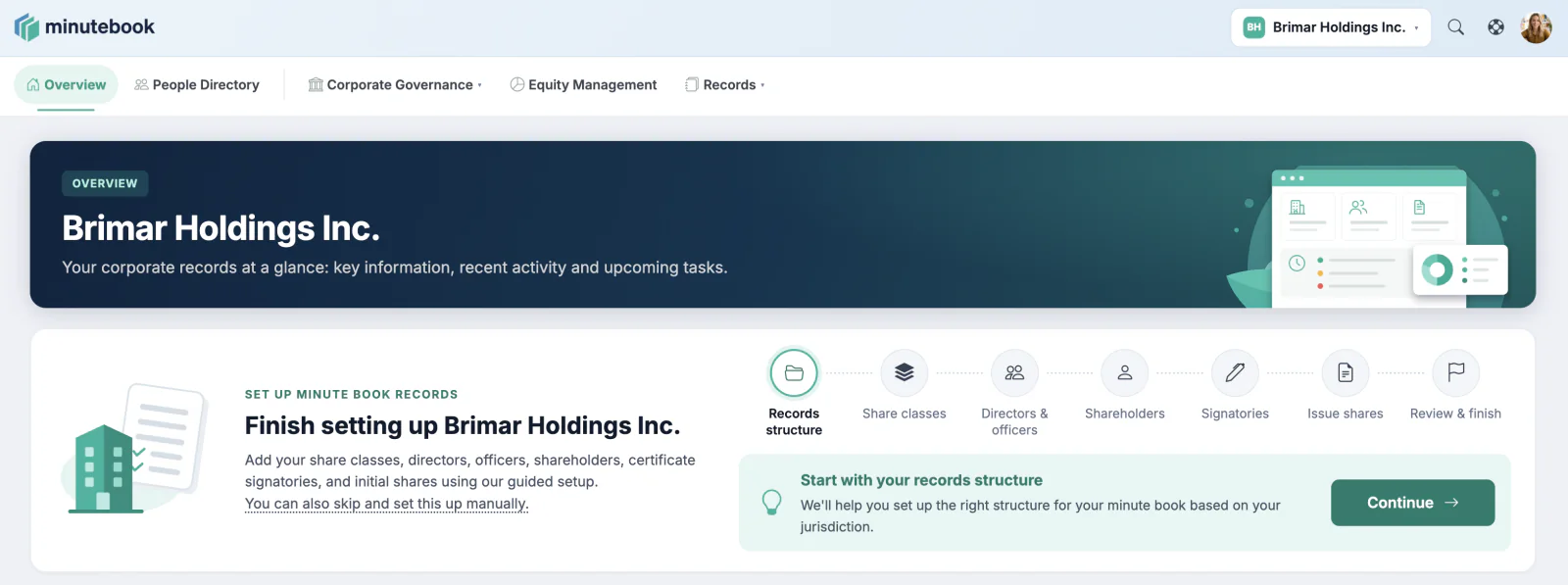The height and width of the screenshot is (585, 1568).
Task: Select the Review & finish flag icon
Action: click(x=1455, y=373)
